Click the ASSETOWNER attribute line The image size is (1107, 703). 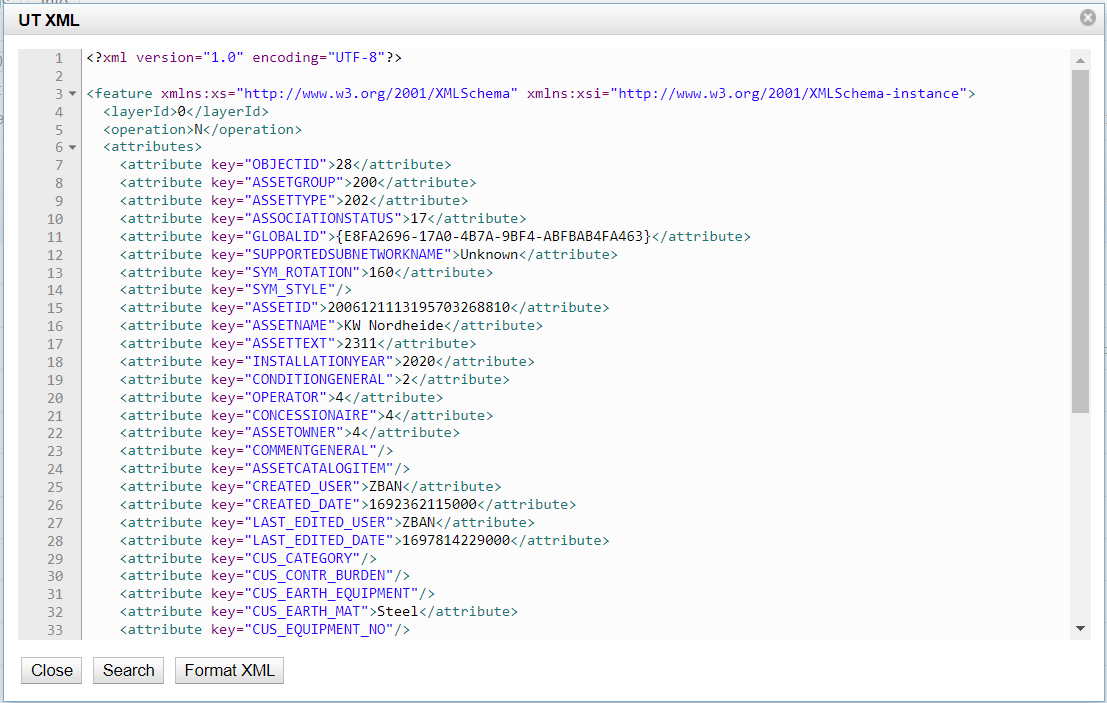(289, 433)
